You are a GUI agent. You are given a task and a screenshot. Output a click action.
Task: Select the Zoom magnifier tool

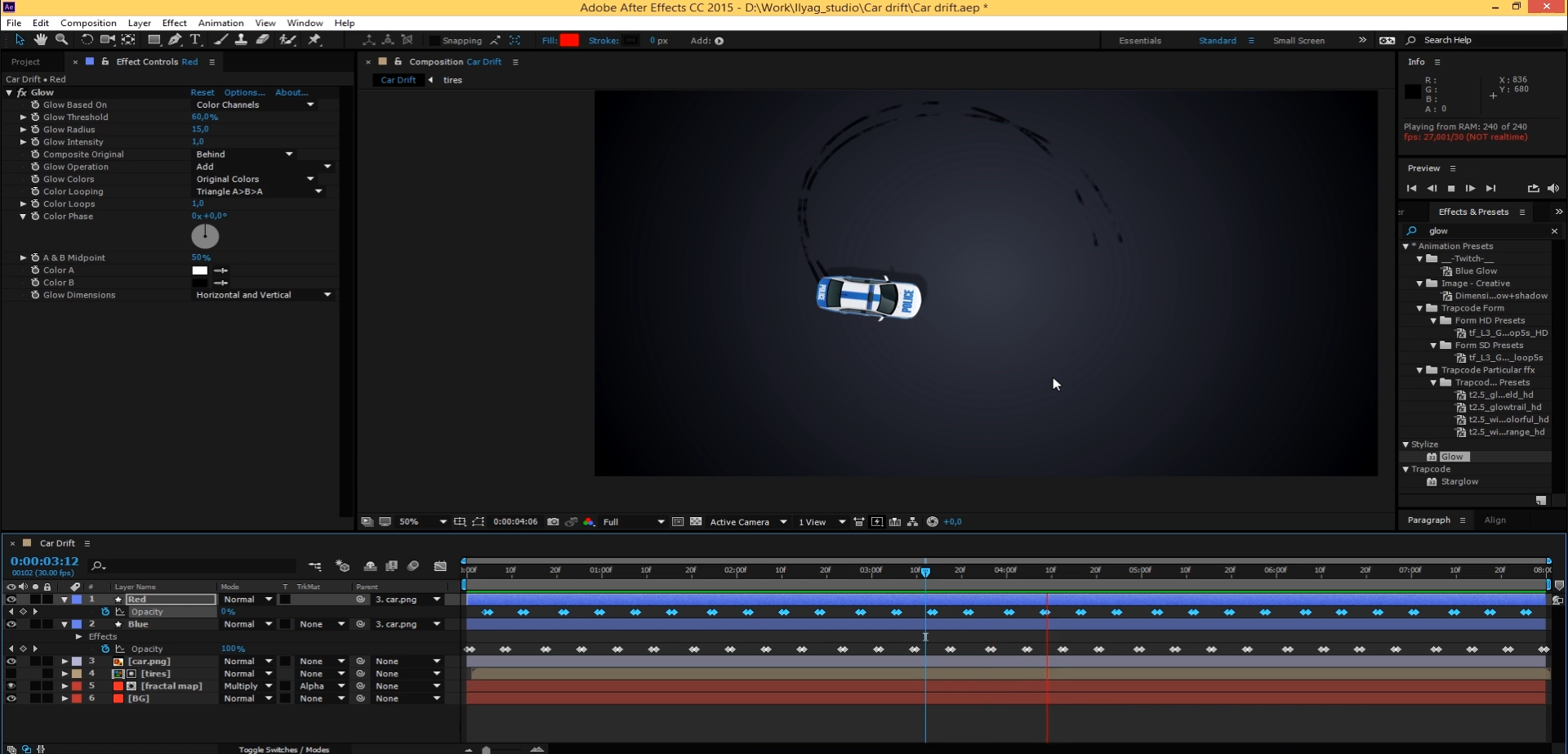[x=61, y=39]
